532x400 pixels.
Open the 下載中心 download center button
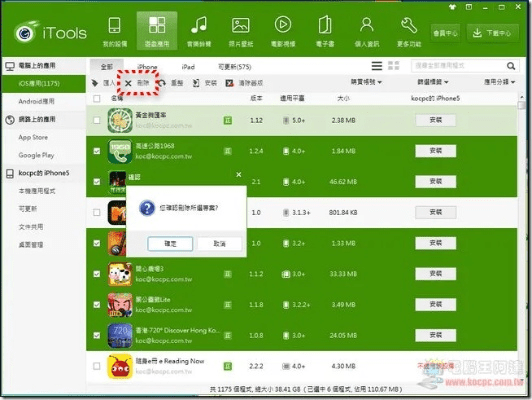click(x=493, y=33)
